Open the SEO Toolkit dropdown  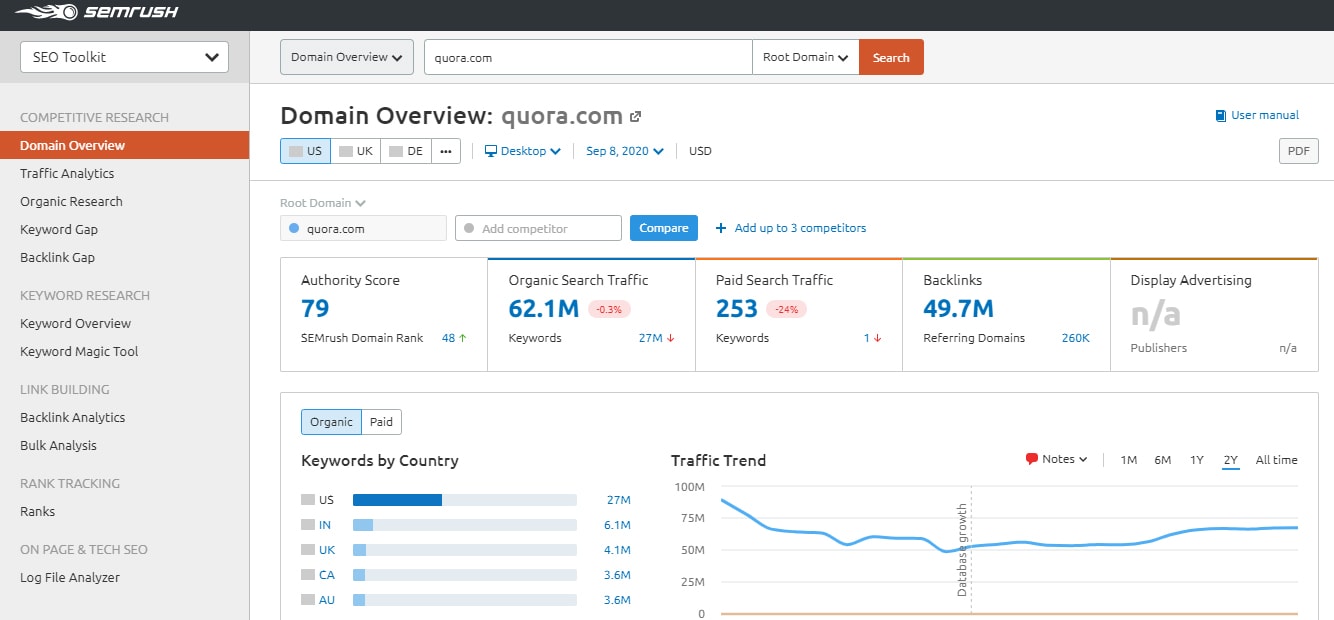[124, 57]
